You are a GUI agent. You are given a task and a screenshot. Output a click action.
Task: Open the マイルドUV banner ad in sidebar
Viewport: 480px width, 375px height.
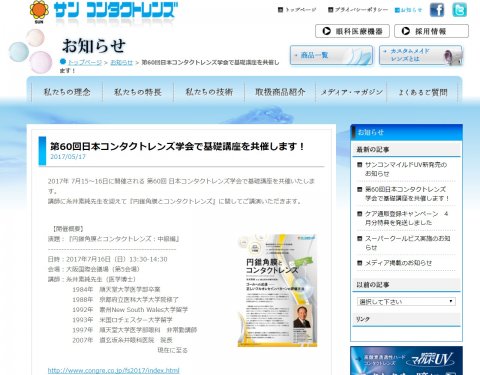[x=406, y=361]
